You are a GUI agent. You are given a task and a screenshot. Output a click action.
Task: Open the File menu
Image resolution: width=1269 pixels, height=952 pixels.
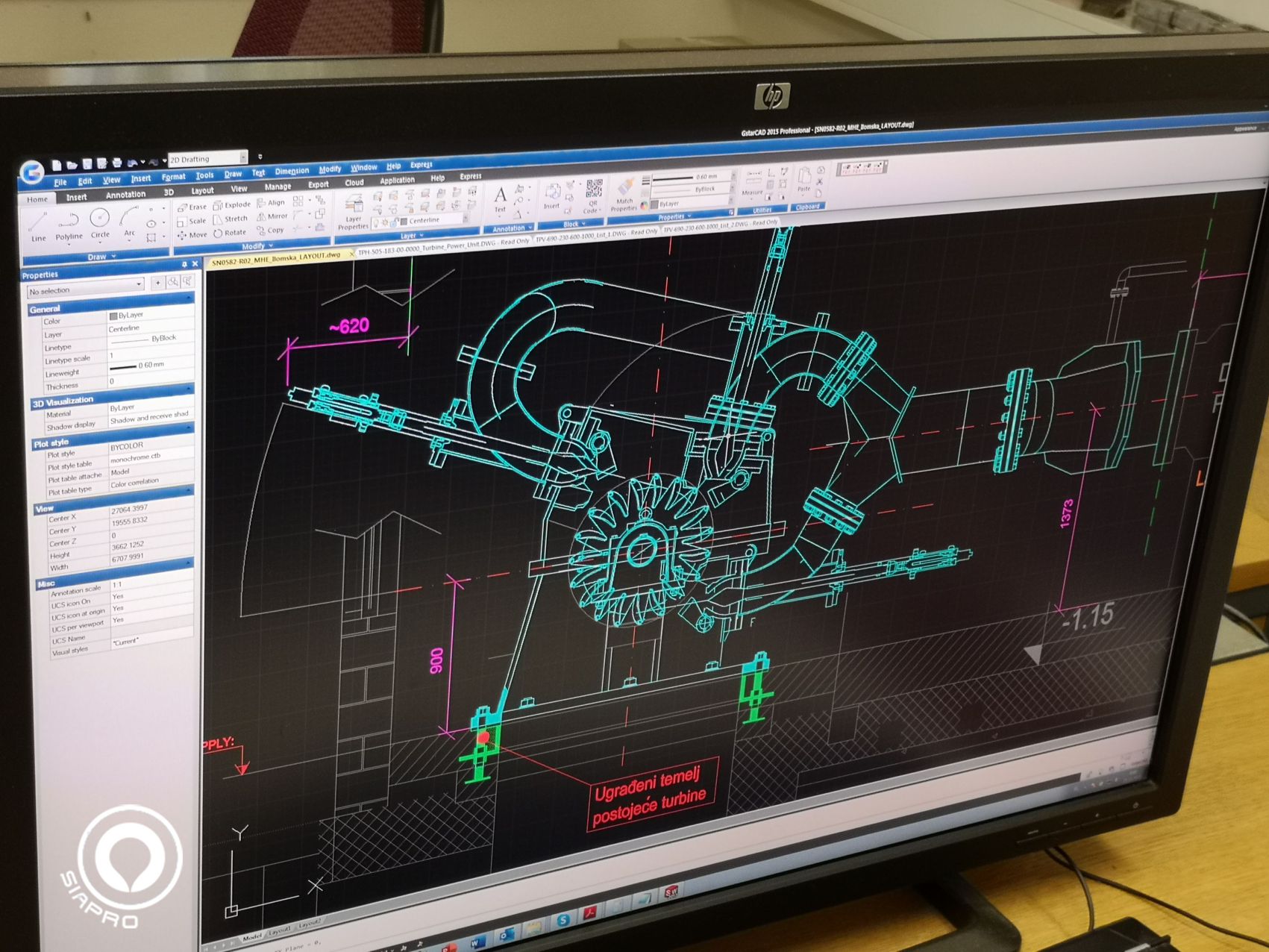click(x=60, y=182)
